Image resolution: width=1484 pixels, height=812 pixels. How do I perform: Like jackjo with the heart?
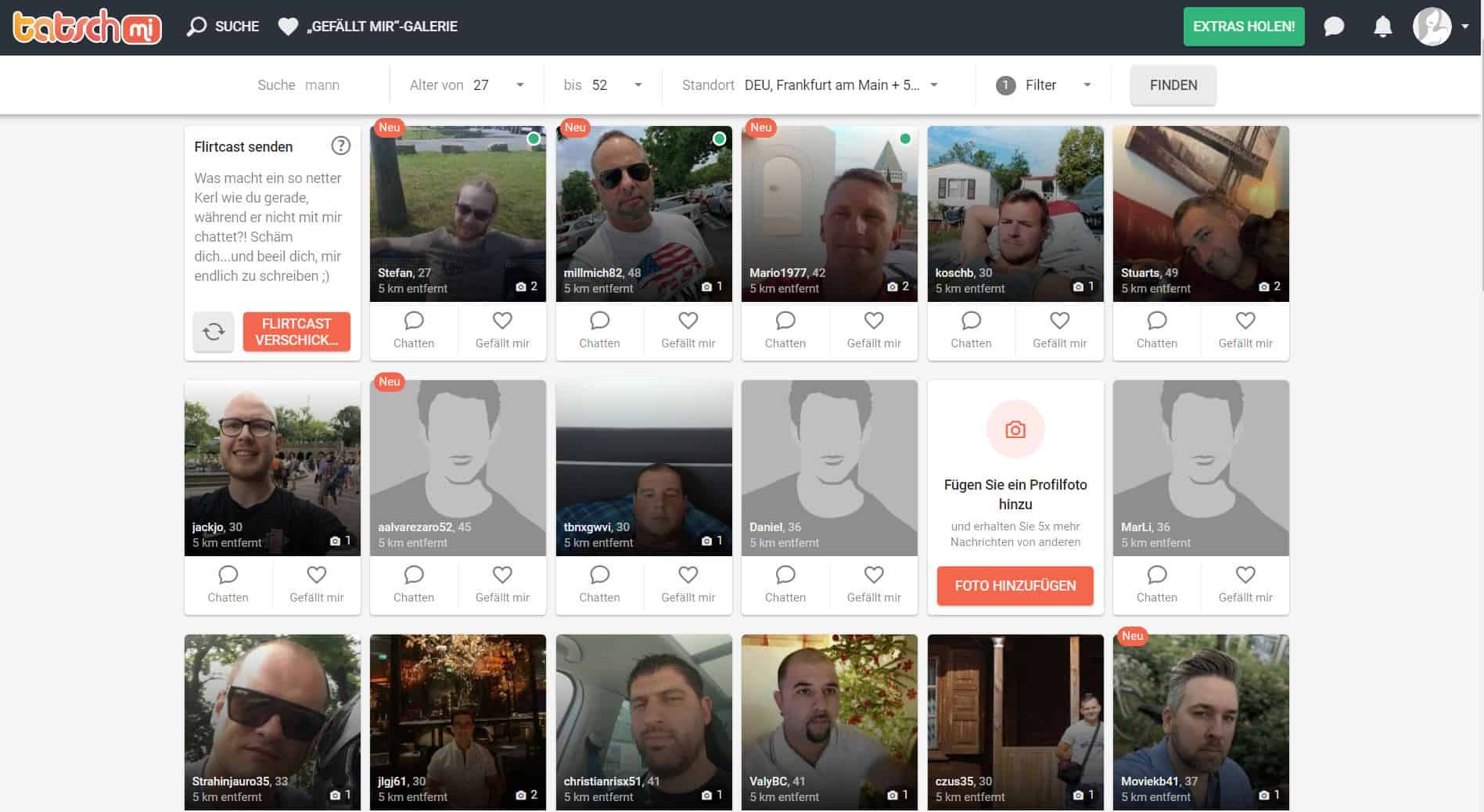coord(317,585)
